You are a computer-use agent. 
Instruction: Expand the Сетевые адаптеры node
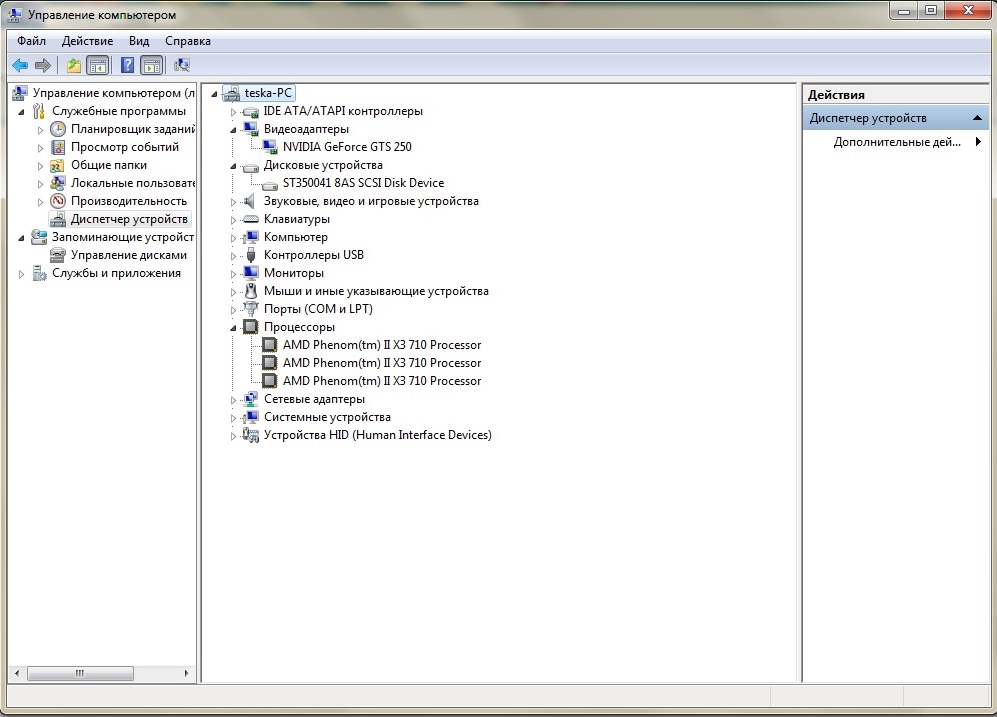[233, 400]
